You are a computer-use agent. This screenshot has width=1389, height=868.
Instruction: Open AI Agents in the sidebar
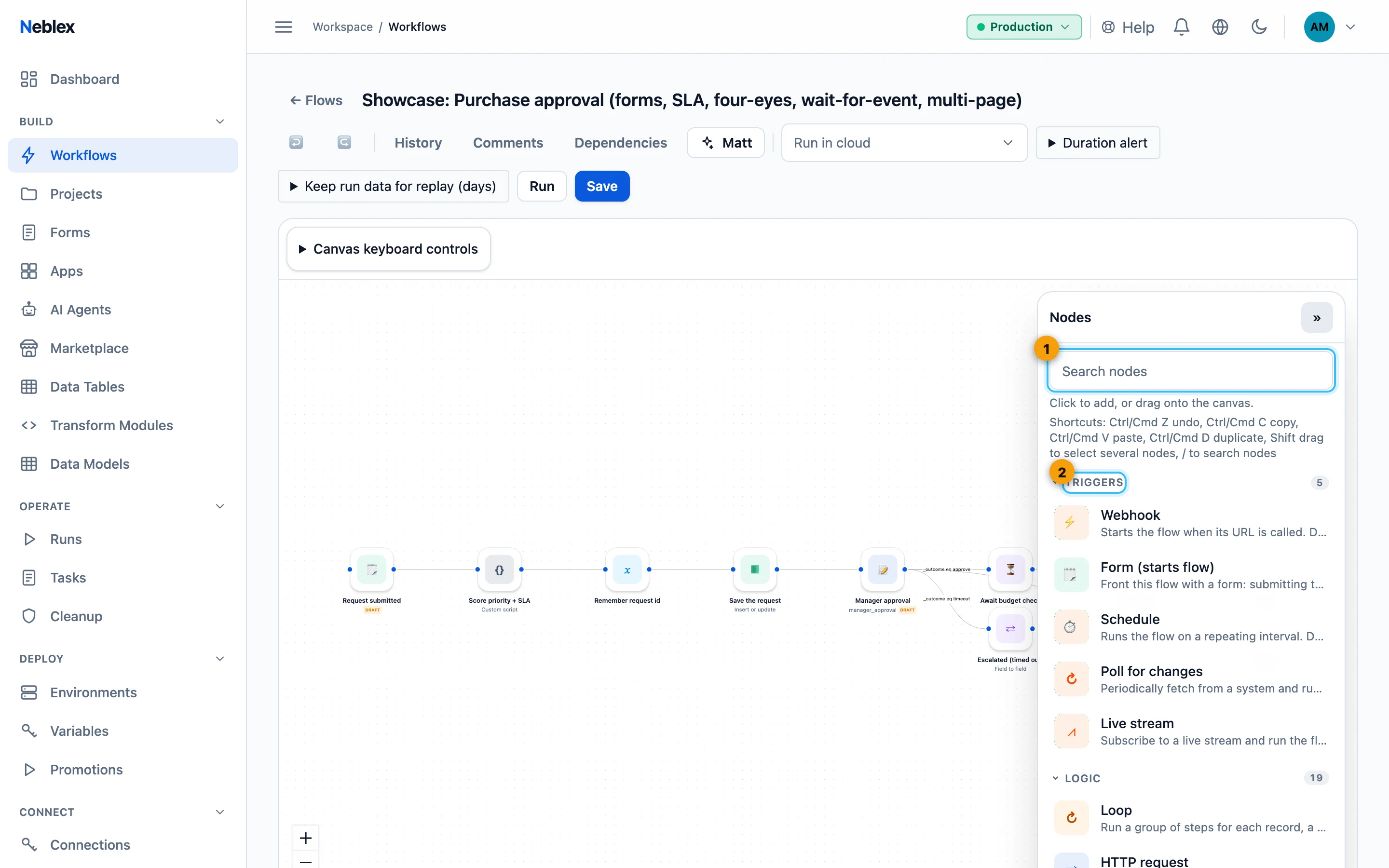(x=123, y=310)
